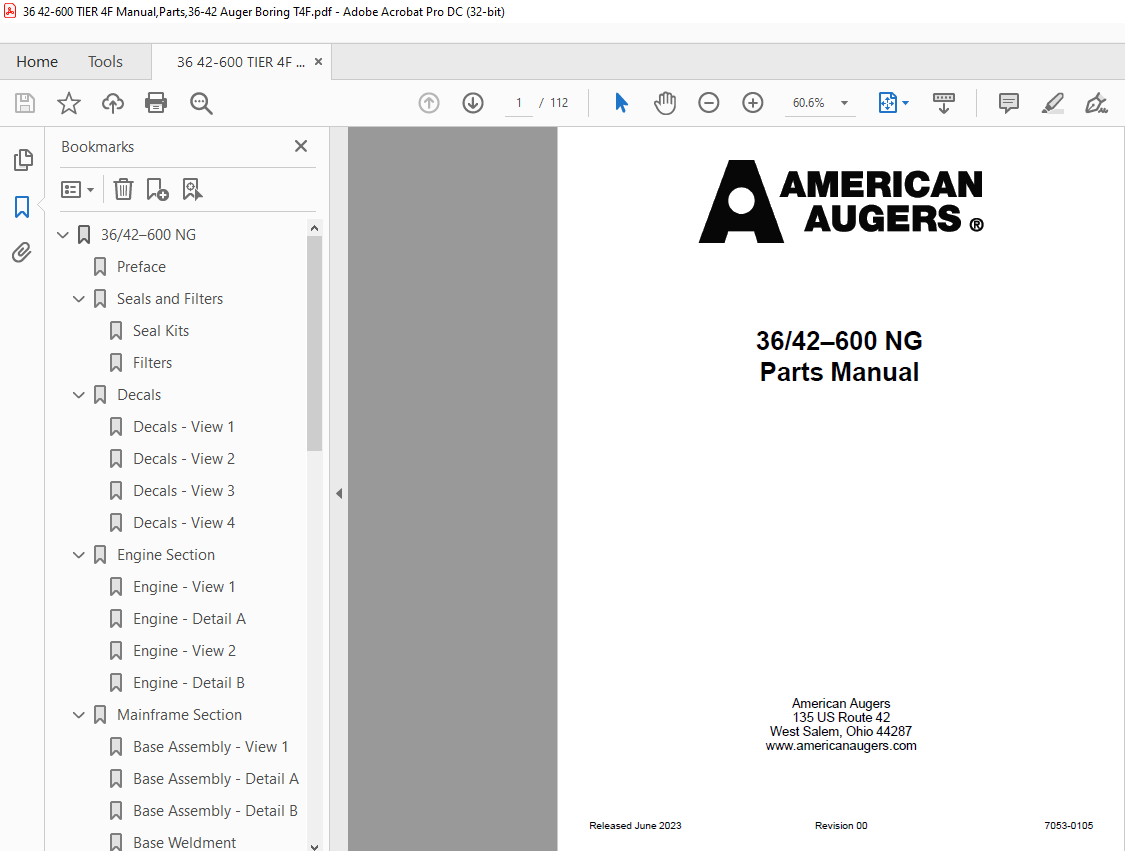Click the scrolling mode toolbar icon

point(943,103)
